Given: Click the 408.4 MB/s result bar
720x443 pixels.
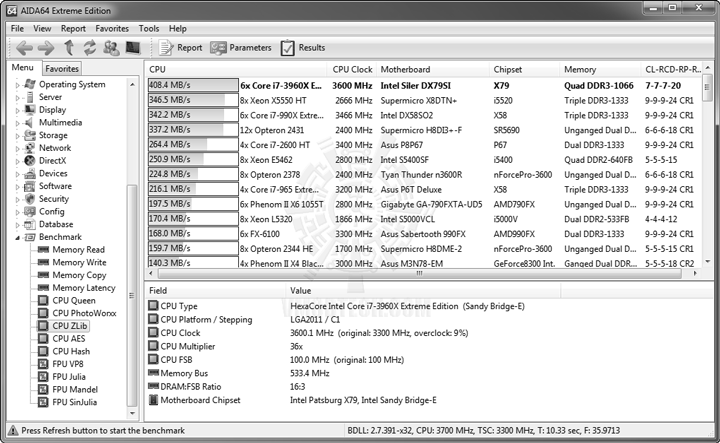Looking at the screenshot, I should pyautogui.click(x=193, y=85).
